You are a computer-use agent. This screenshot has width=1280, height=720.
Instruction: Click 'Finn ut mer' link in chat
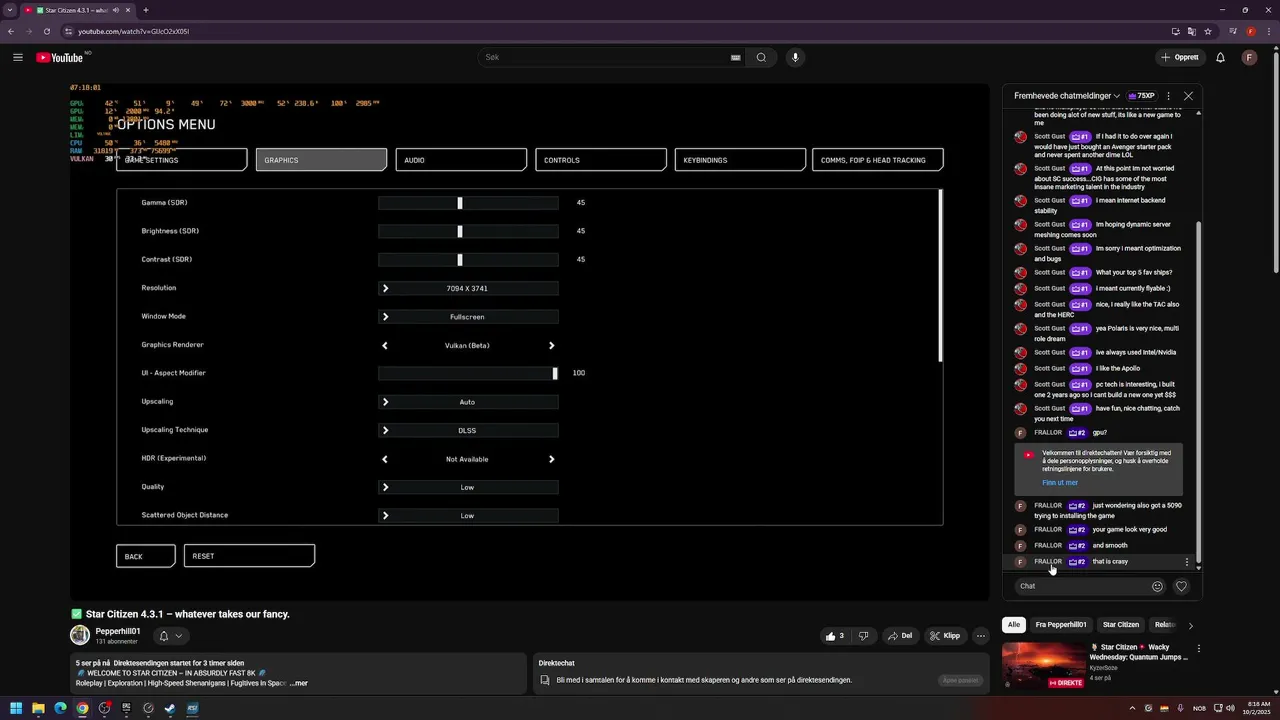click(x=1060, y=483)
